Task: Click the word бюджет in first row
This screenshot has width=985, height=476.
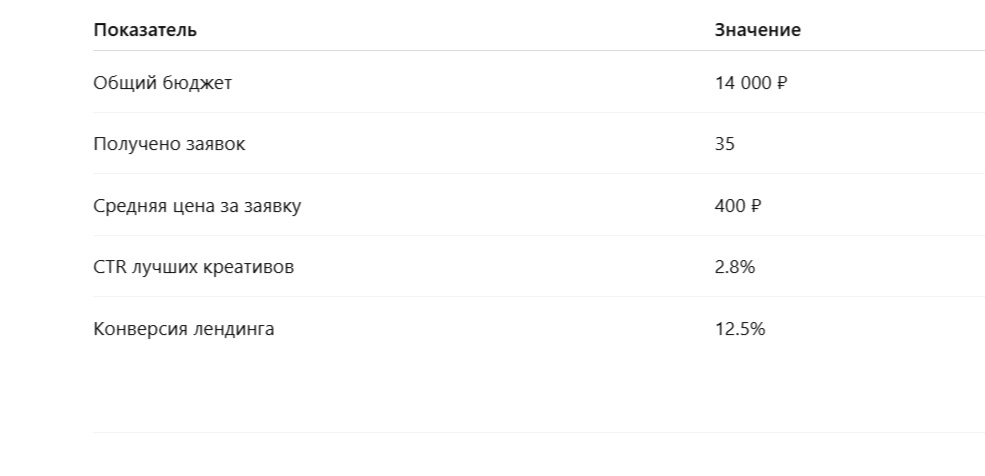Action: (x=197, y=83)
